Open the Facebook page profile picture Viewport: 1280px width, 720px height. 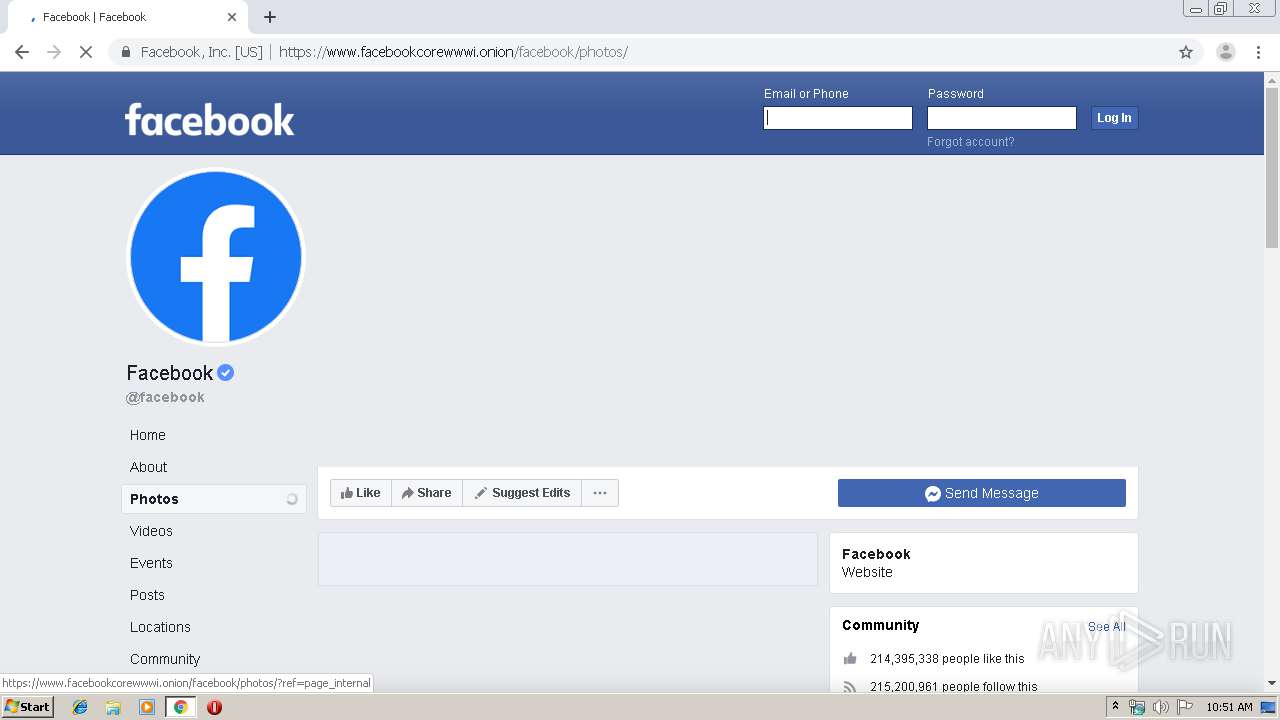click(216, 256)
